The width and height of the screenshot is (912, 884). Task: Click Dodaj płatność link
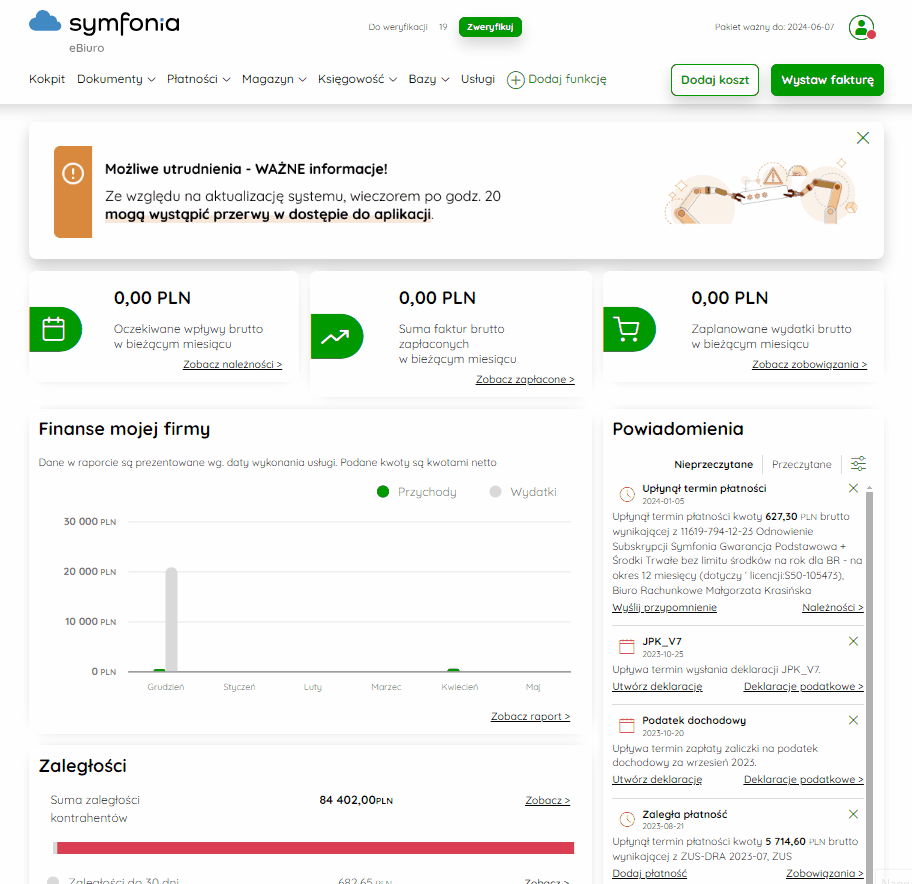[649, 874]
